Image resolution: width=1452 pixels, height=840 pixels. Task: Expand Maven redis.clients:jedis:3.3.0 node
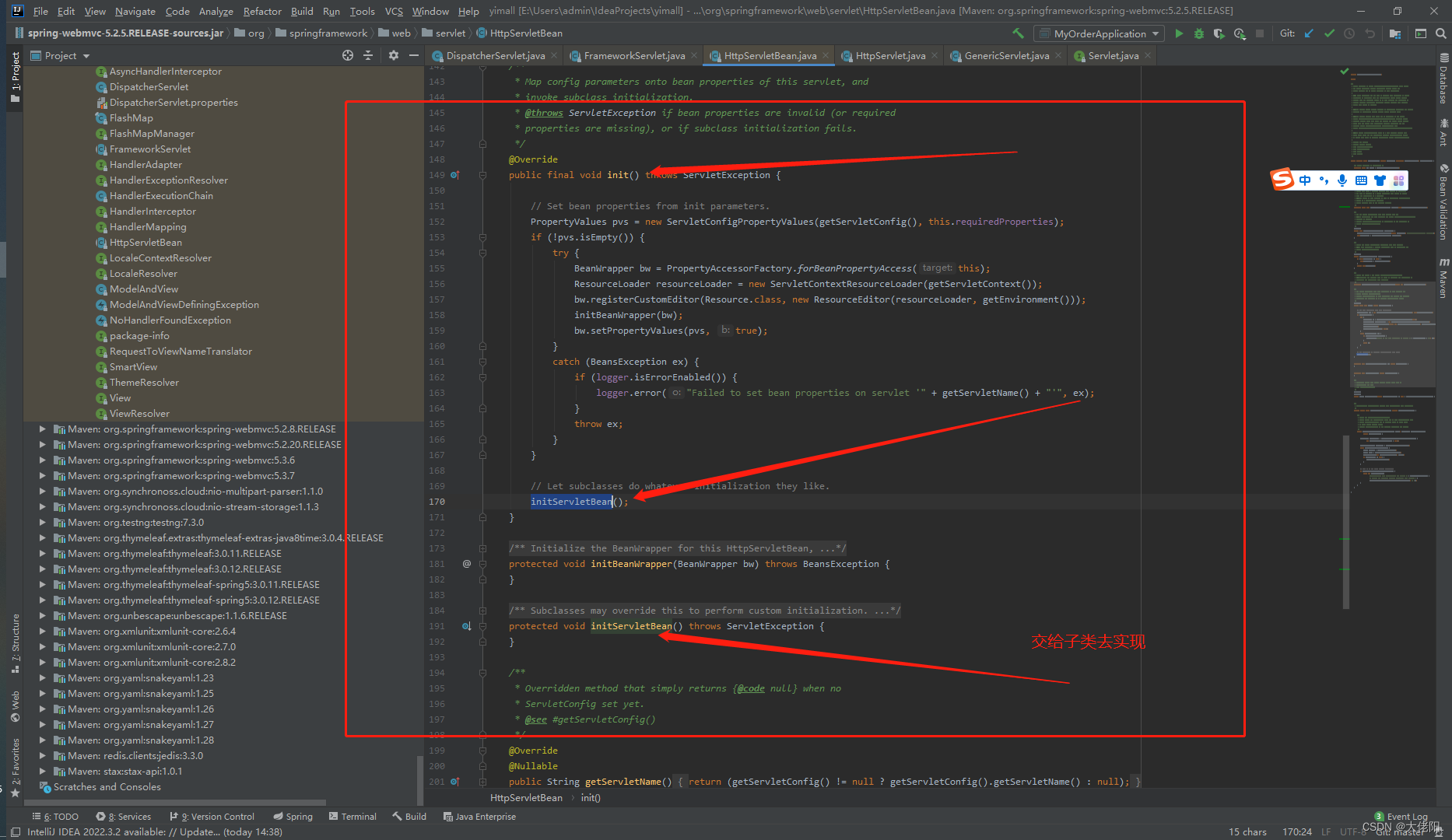point(42,755)
